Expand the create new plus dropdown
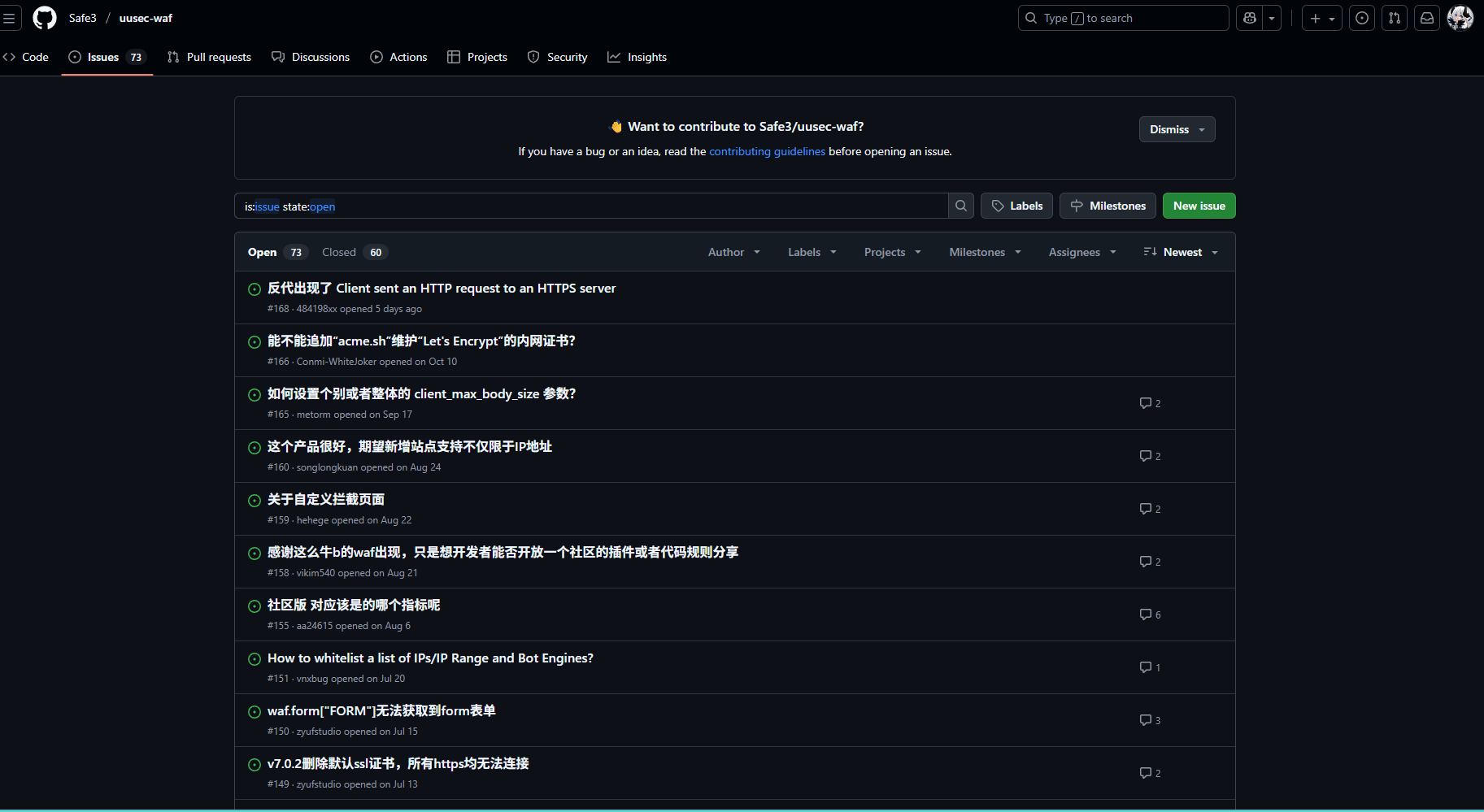The image size is (1484, 812). 1321,18
